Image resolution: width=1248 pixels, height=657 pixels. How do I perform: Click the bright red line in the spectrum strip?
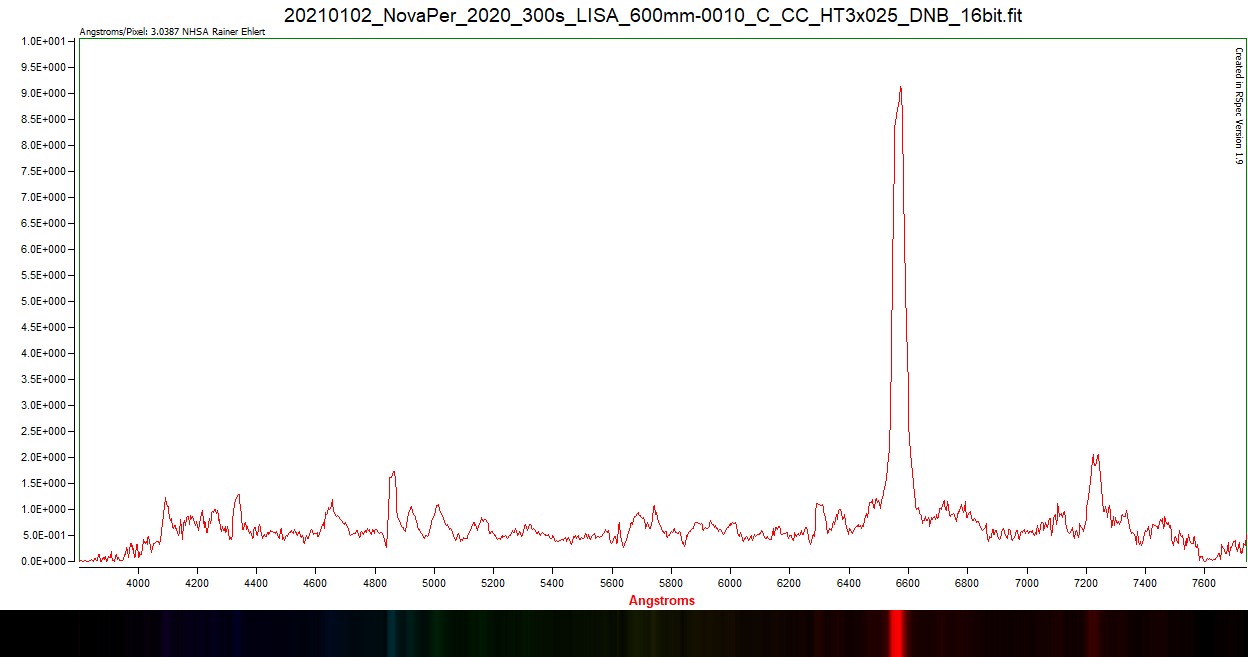click(897, 633)
